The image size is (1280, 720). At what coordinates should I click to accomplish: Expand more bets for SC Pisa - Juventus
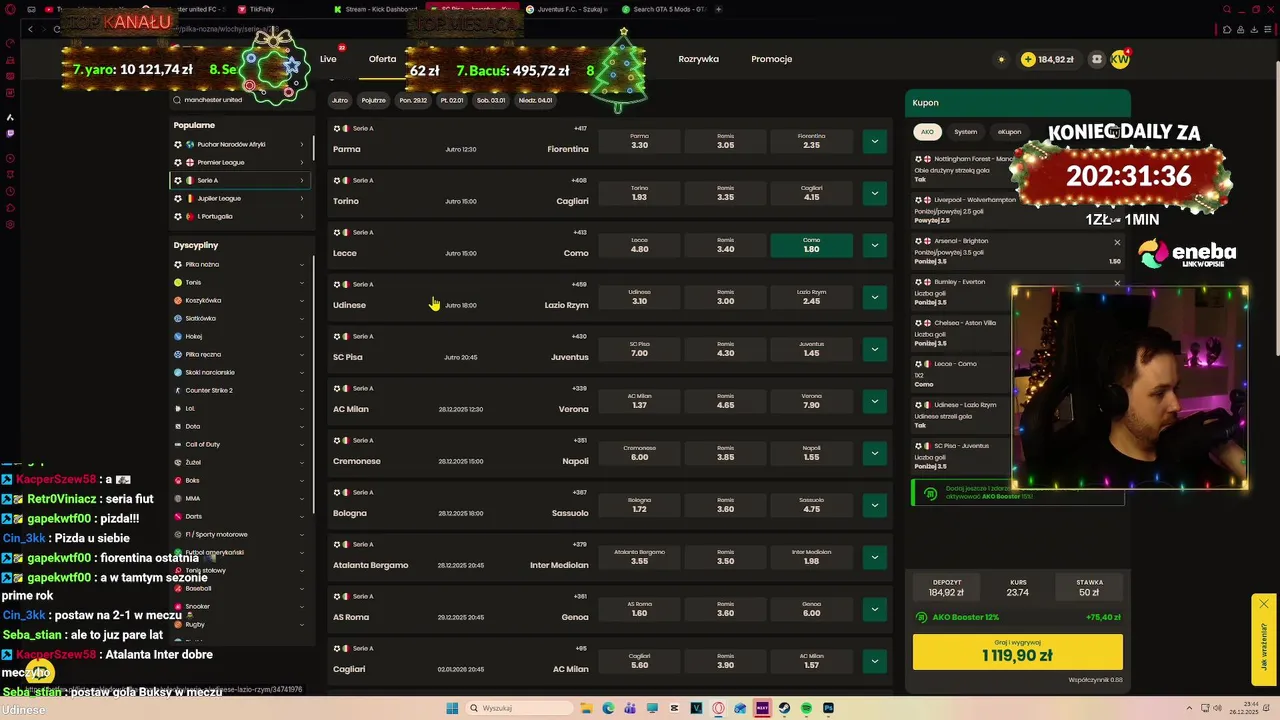[874, 349]
